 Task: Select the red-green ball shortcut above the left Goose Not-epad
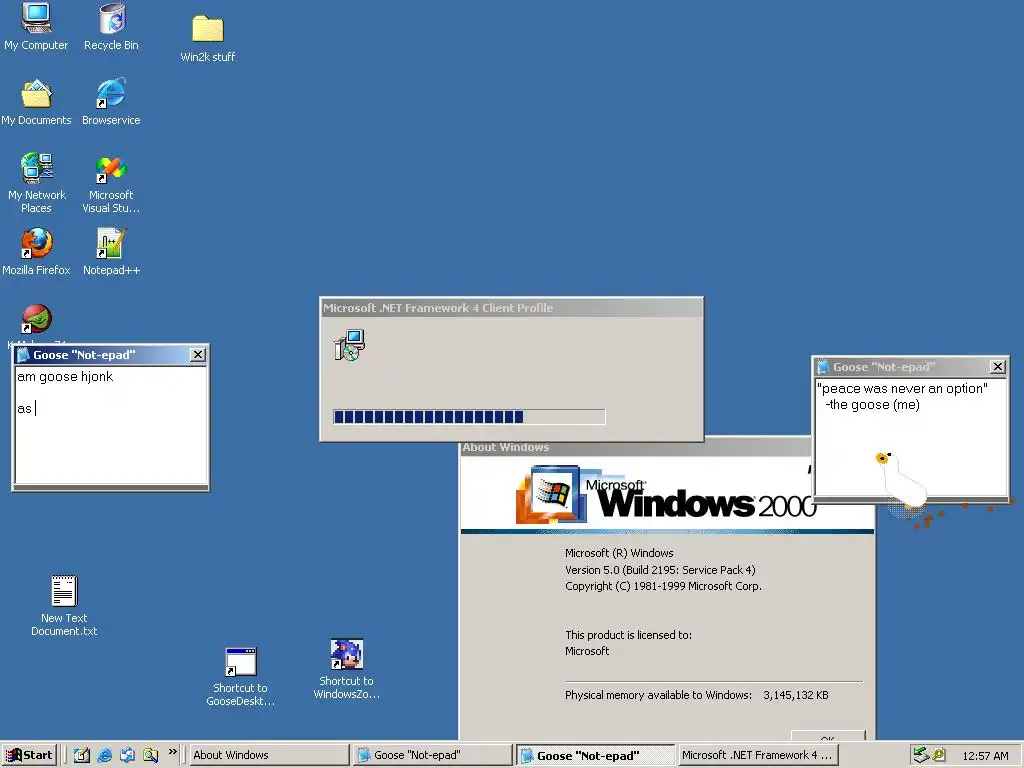coord(37,319)
